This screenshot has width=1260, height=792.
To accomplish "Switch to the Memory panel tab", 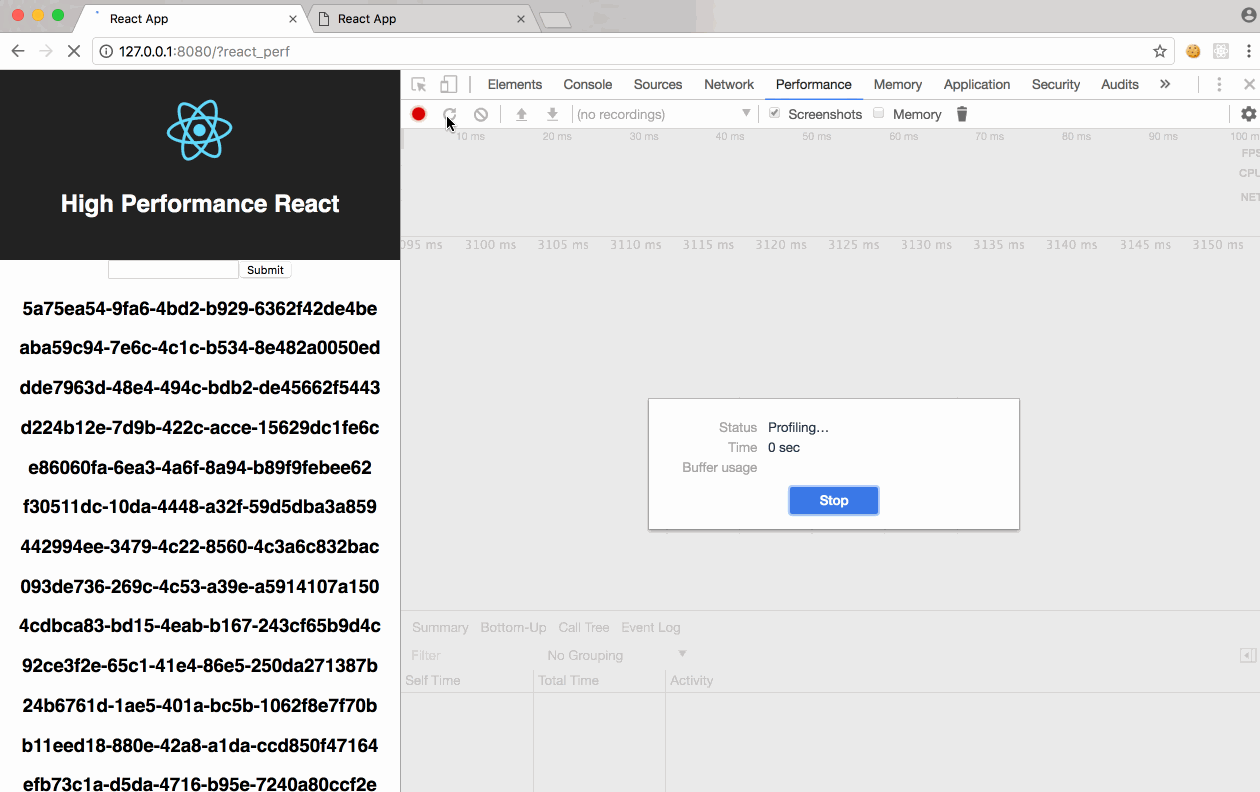I will pyautogui.click(x=898, y=85).
